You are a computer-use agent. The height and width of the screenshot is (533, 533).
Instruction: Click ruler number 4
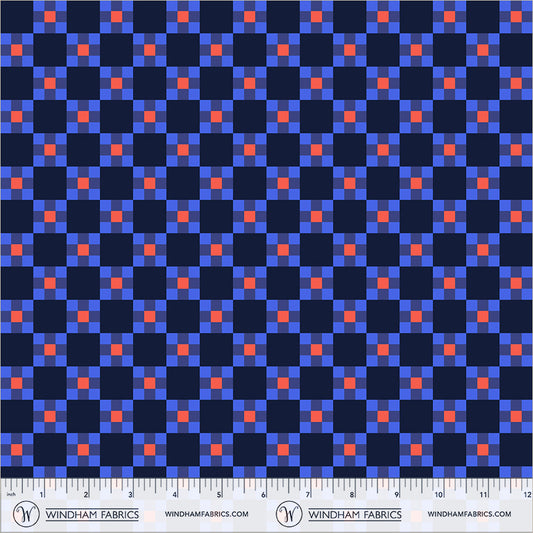click(175, 495)
